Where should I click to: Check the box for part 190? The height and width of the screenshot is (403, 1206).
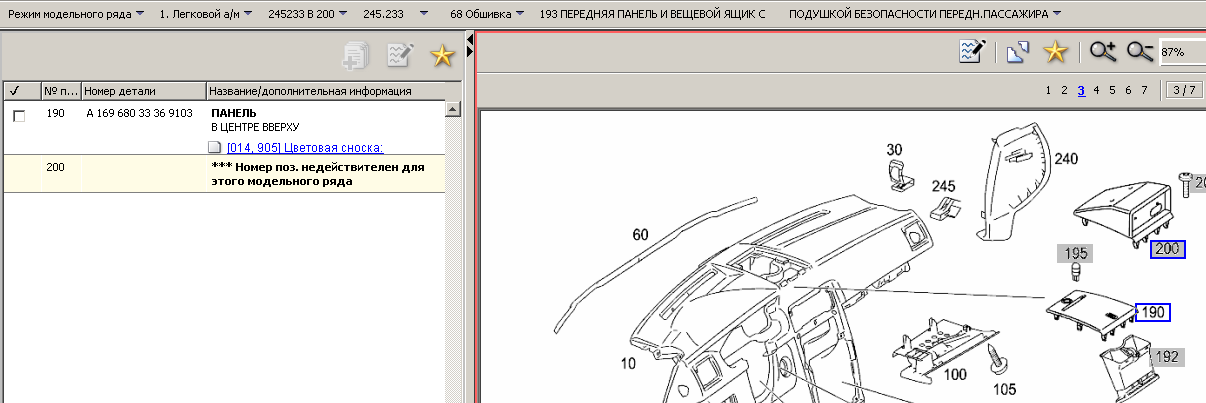click(19, 116)
